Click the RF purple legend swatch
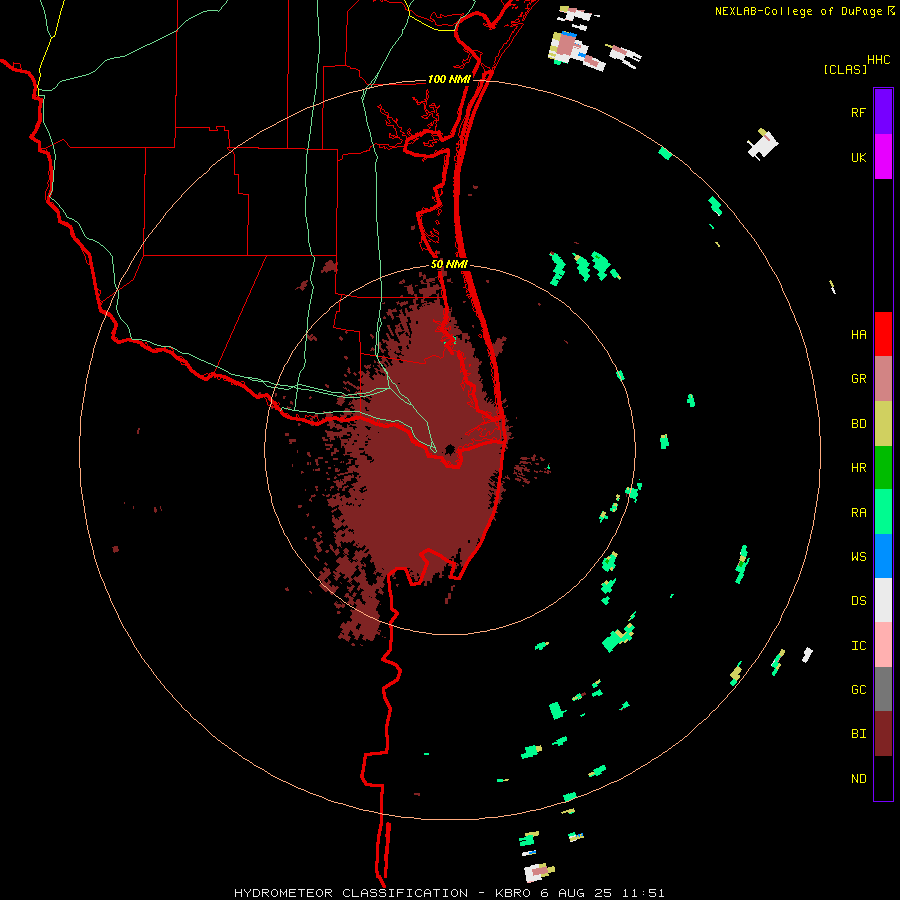Screen dimensions: 900x900 [883, 112]
